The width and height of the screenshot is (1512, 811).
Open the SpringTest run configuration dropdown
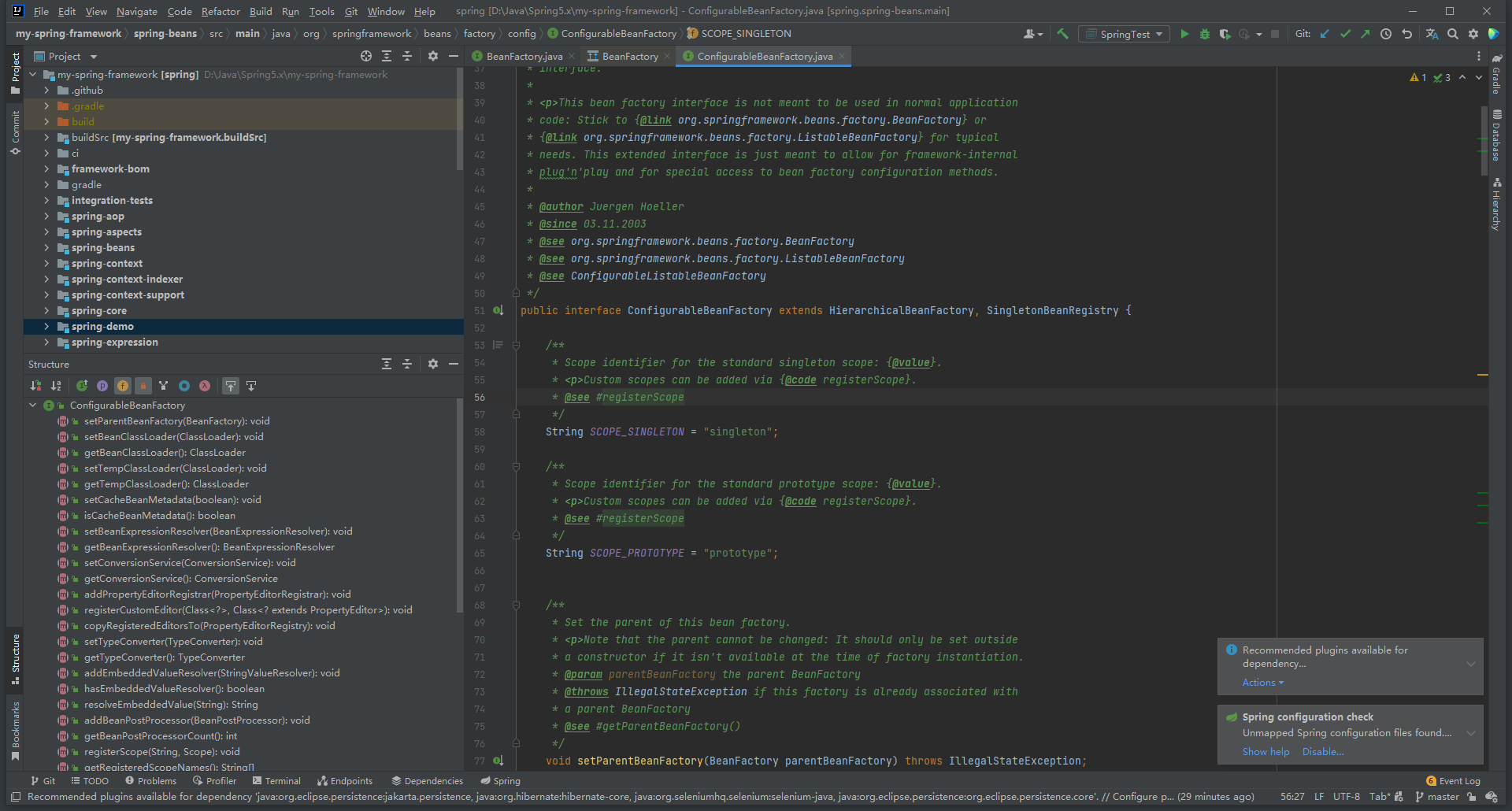coord(1125,34)
